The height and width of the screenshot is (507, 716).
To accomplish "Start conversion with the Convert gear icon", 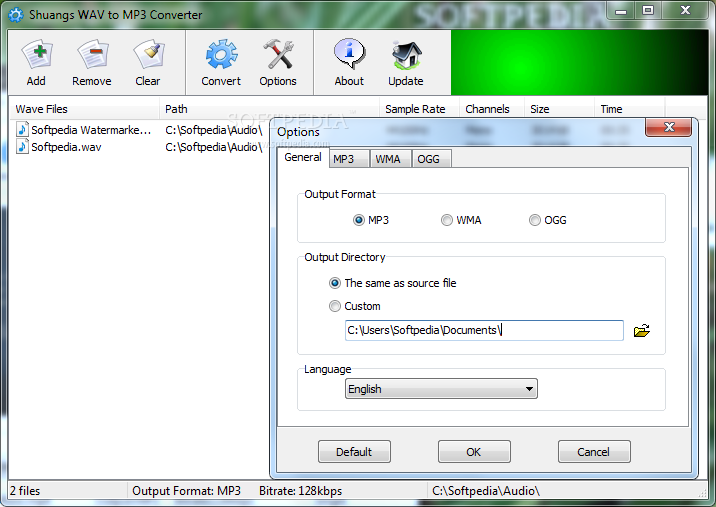I will (x=221, y=55).
